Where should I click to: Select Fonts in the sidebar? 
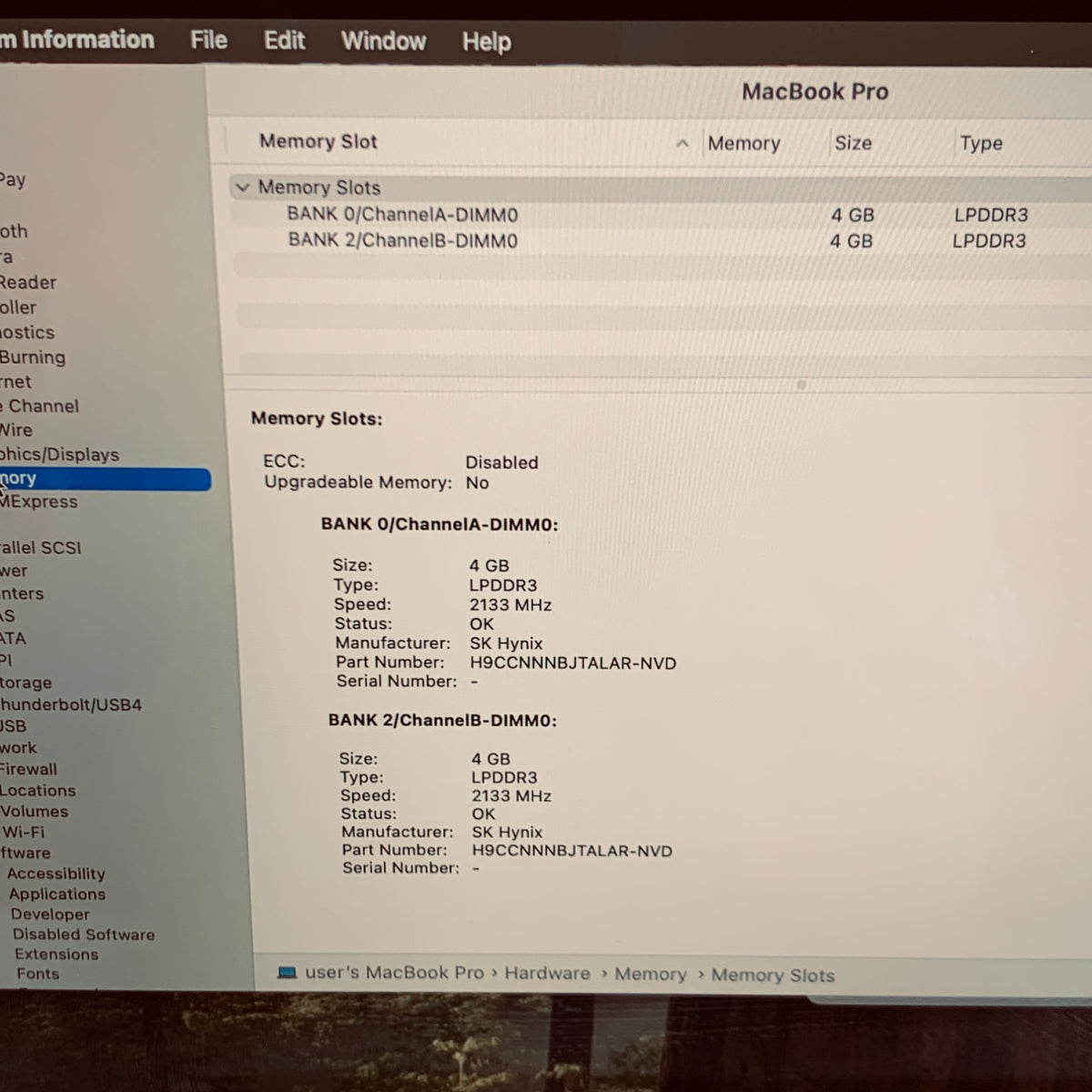(x=37, y=974)
